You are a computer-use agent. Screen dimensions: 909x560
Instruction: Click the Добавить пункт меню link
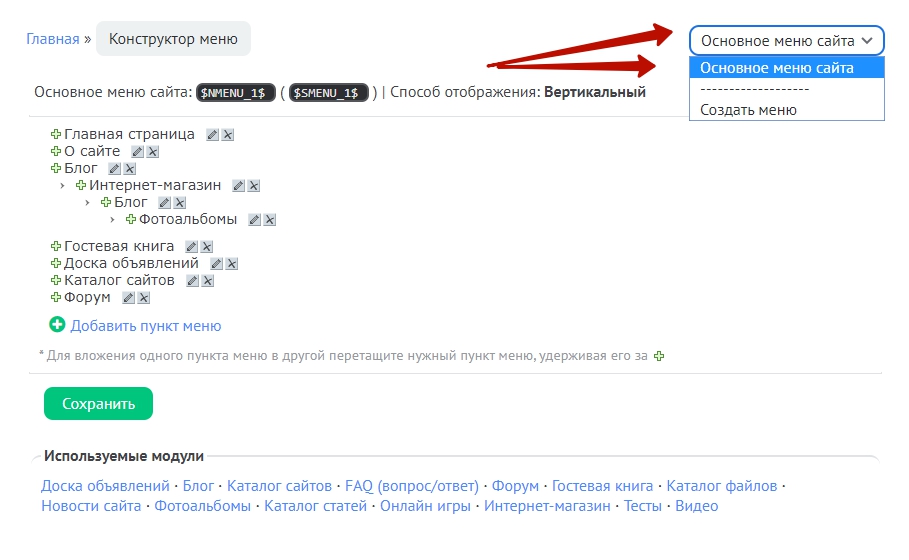click(146, 326)
